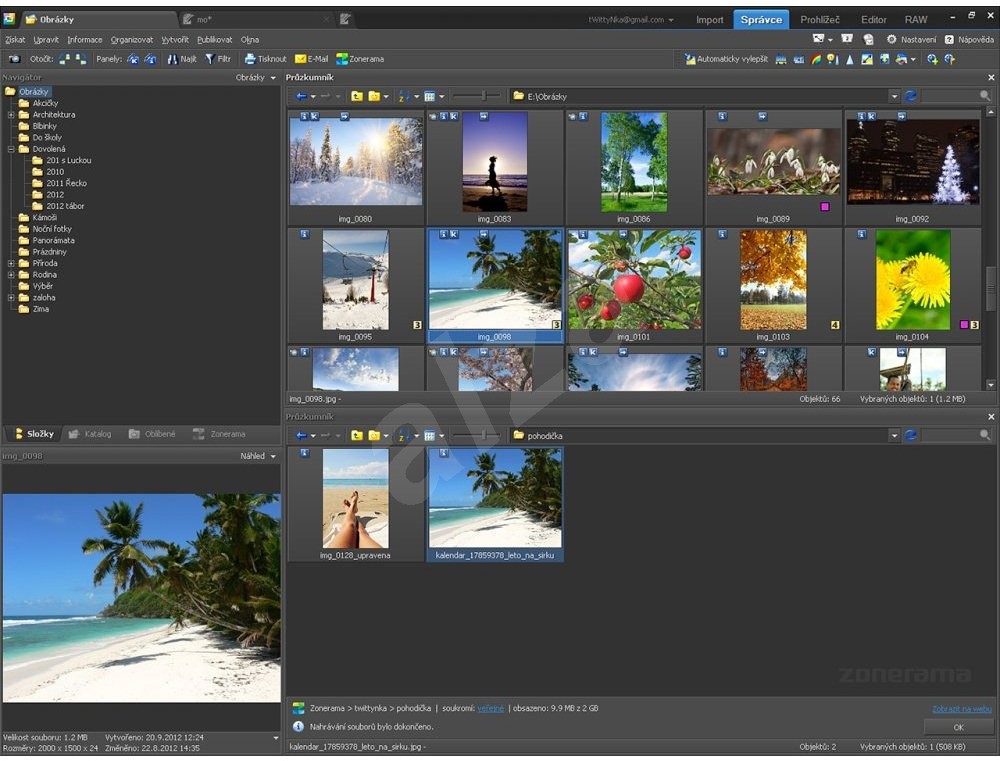The image size is (1000, 761).
Task: Open Nastavení settings gear
Action: [x=891, y=39]
